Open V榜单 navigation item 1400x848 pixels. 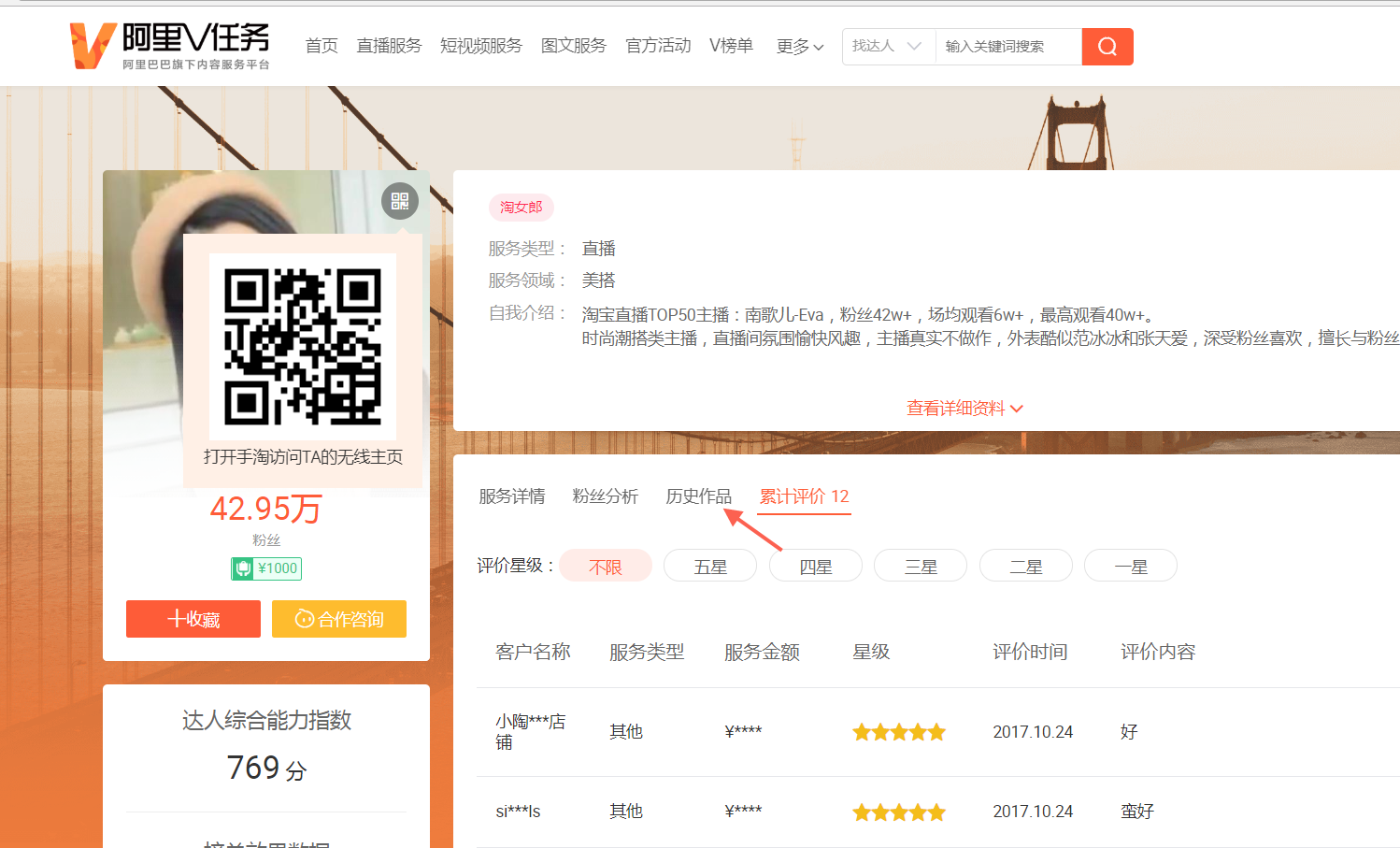pyautogui.click(x=731, y=46)
